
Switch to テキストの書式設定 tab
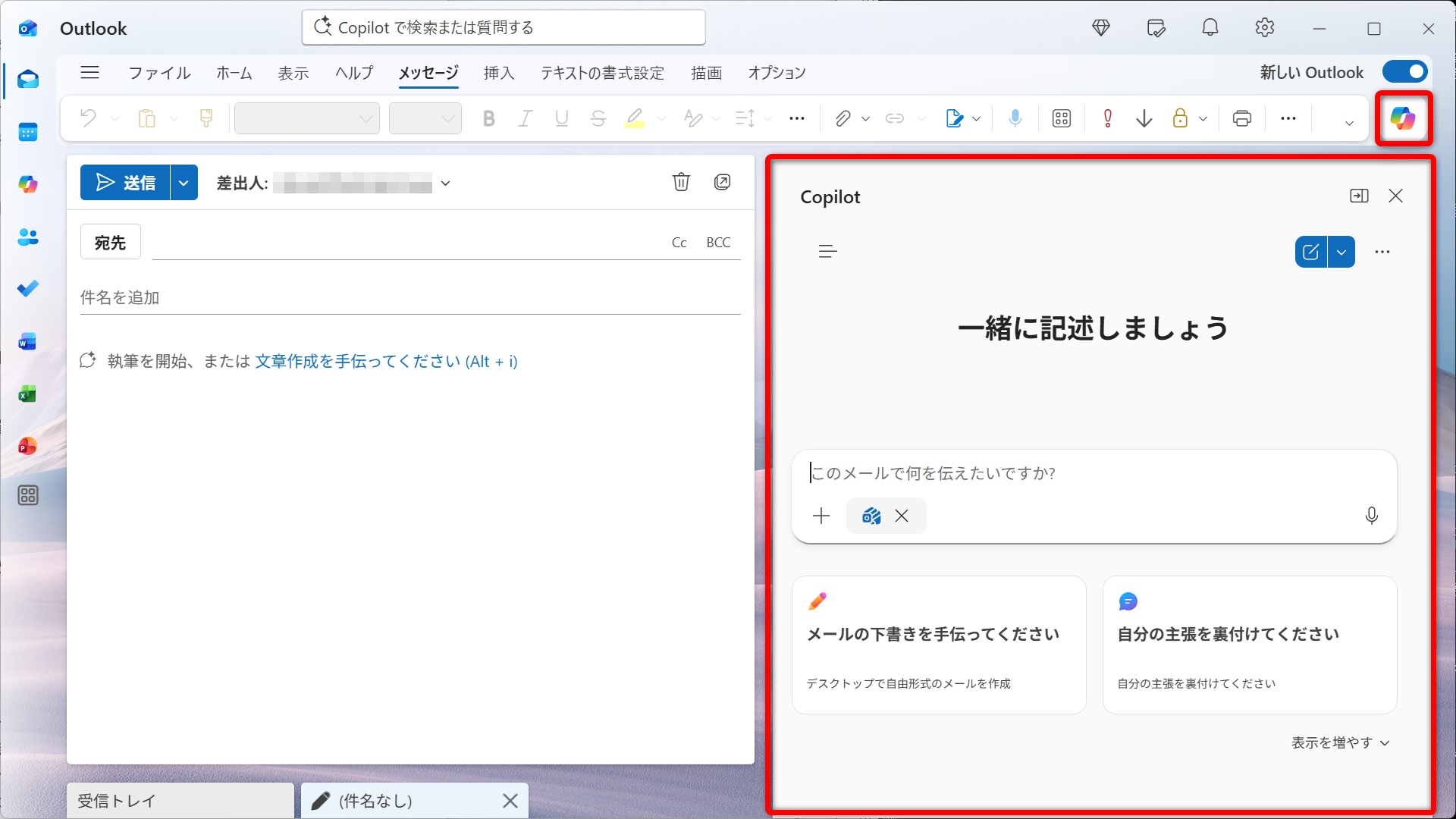pos(602,73)
